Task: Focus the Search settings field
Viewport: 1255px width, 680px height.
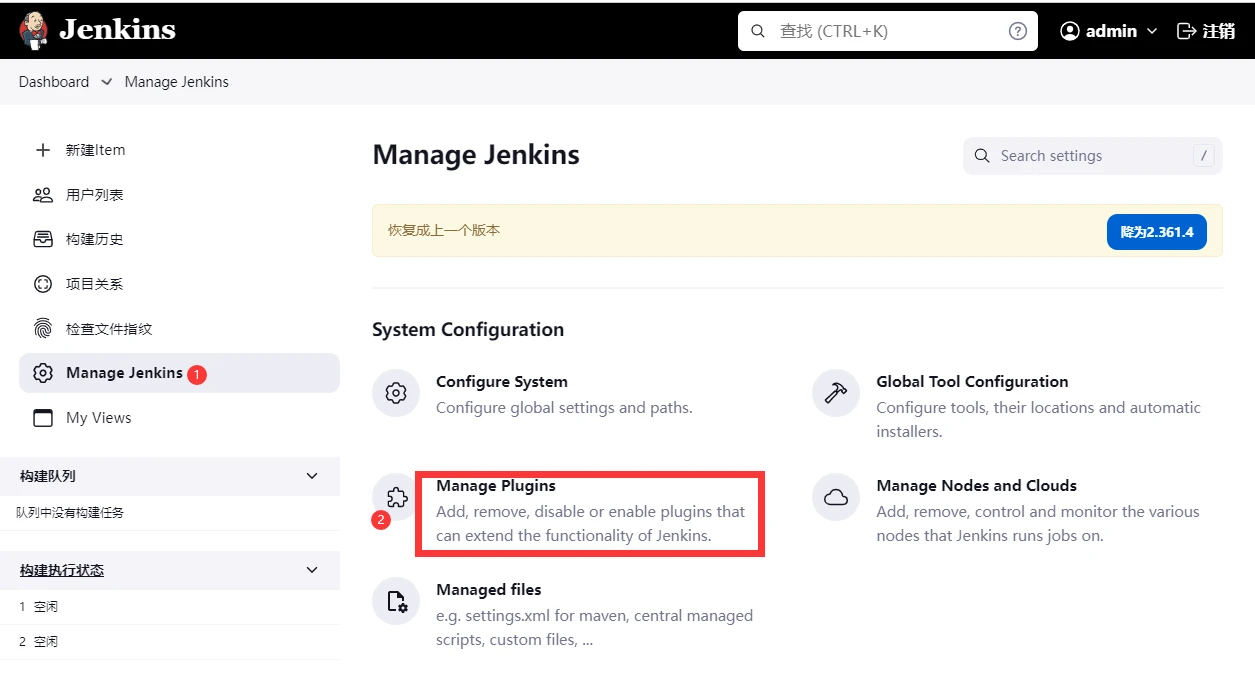Action: (1092, 156)
